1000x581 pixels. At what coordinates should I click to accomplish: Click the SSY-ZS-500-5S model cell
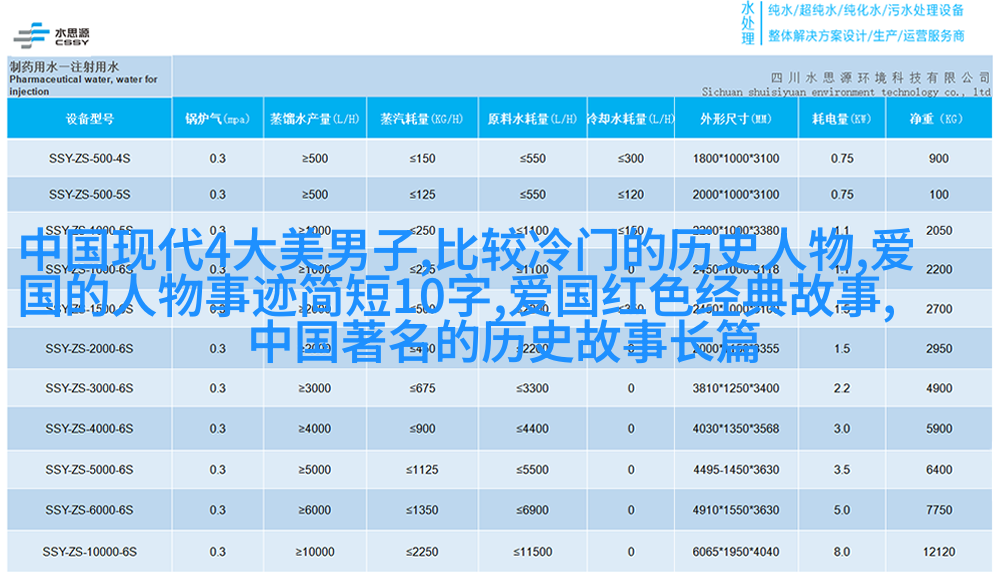(x=89, y=195)
